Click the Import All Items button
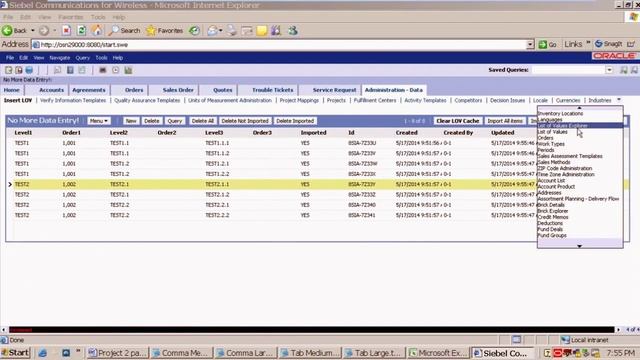Viewport: 640px width, 360px height. [x=505, y=121]
